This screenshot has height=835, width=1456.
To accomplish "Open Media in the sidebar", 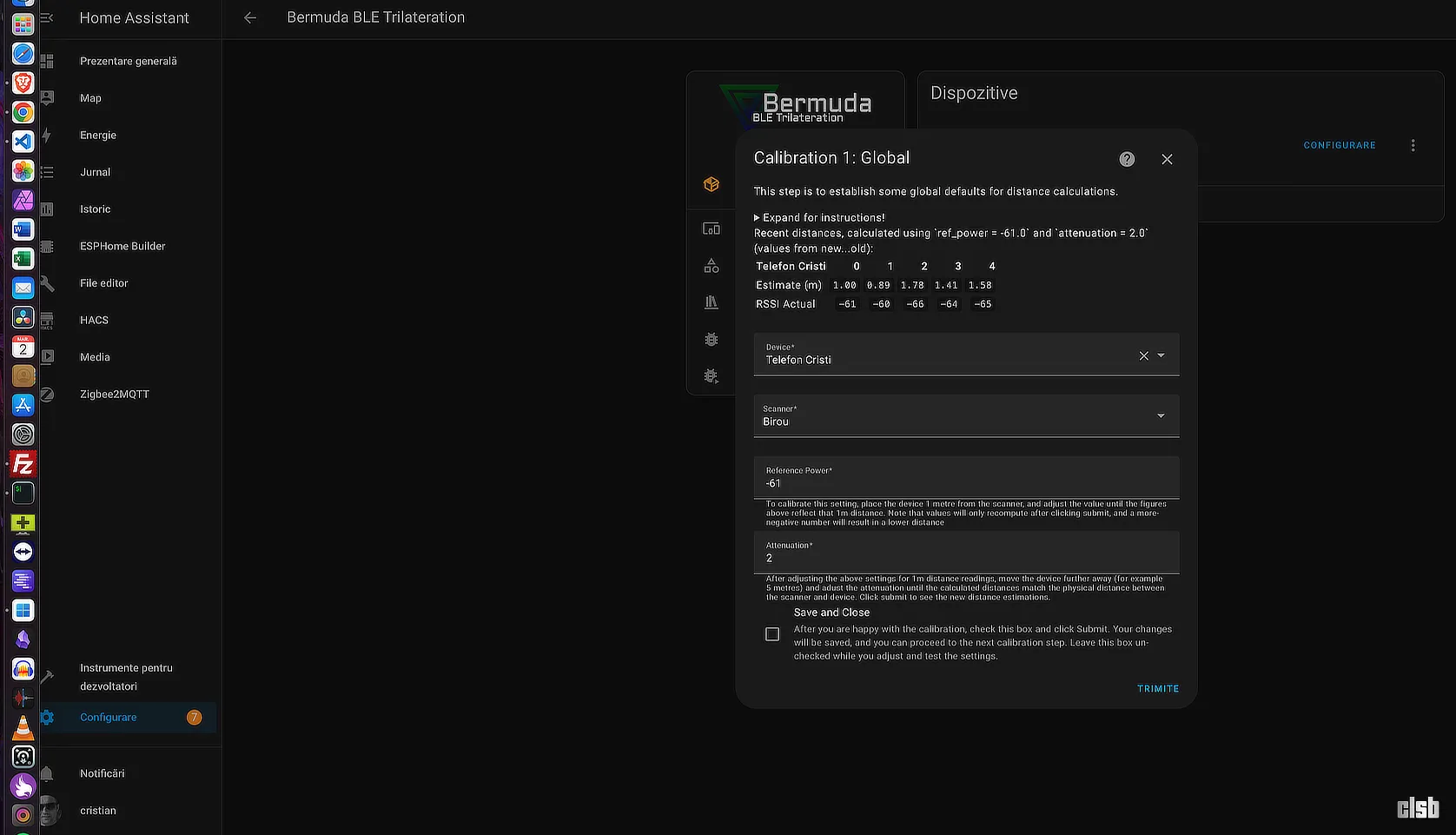I will click(128, 357).
